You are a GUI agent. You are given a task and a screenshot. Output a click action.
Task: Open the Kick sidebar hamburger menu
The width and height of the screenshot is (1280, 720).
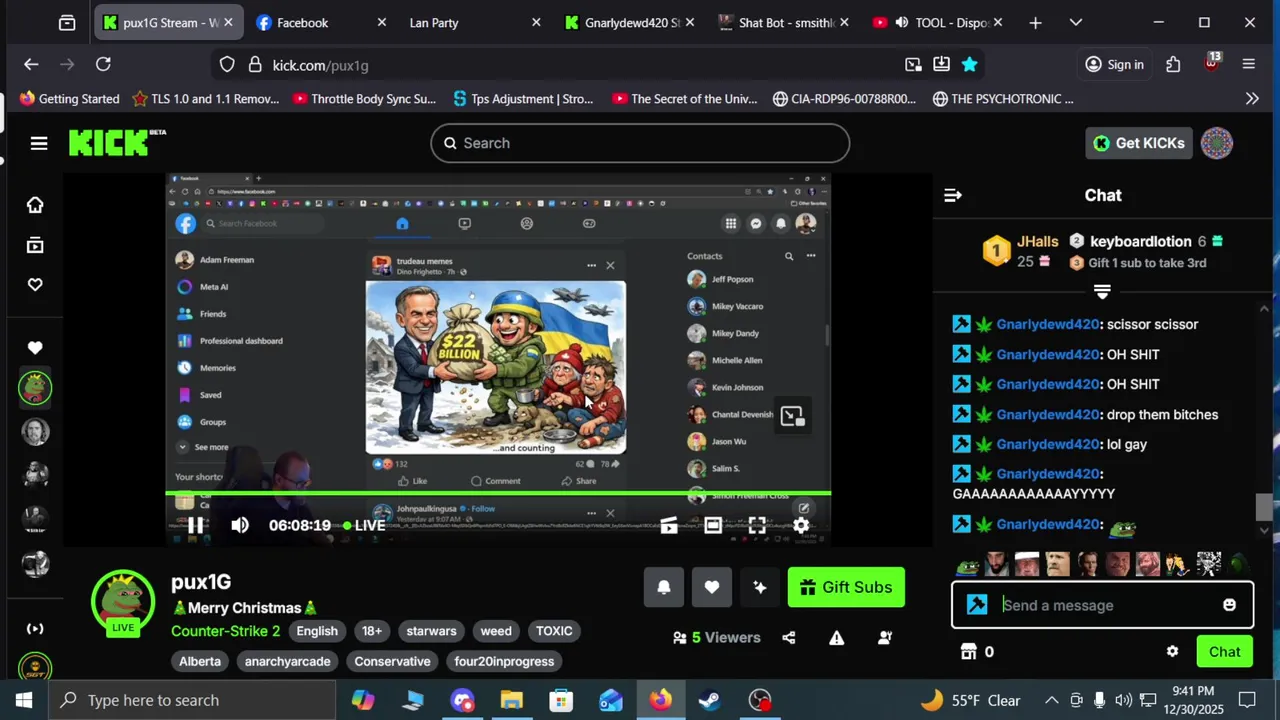tap(39, 143)
